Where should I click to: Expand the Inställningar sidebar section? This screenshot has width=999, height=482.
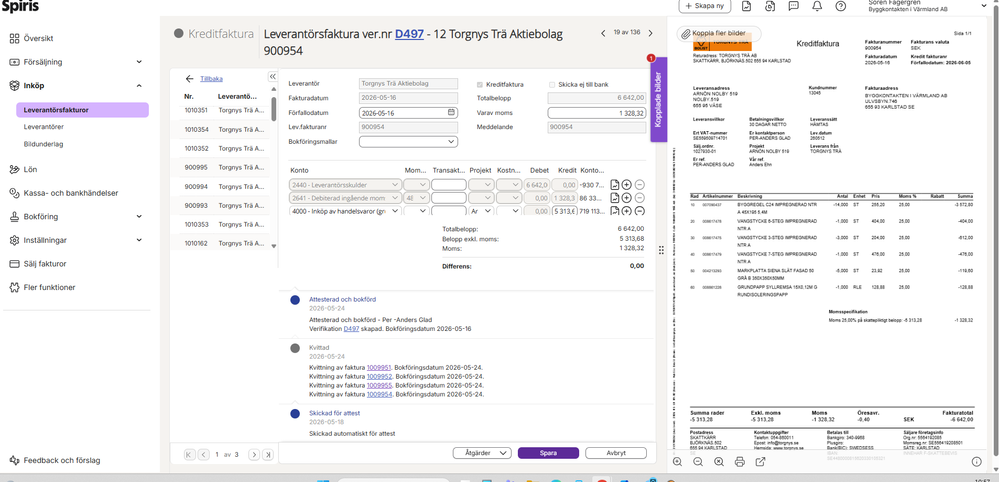[x=139, y=240]
